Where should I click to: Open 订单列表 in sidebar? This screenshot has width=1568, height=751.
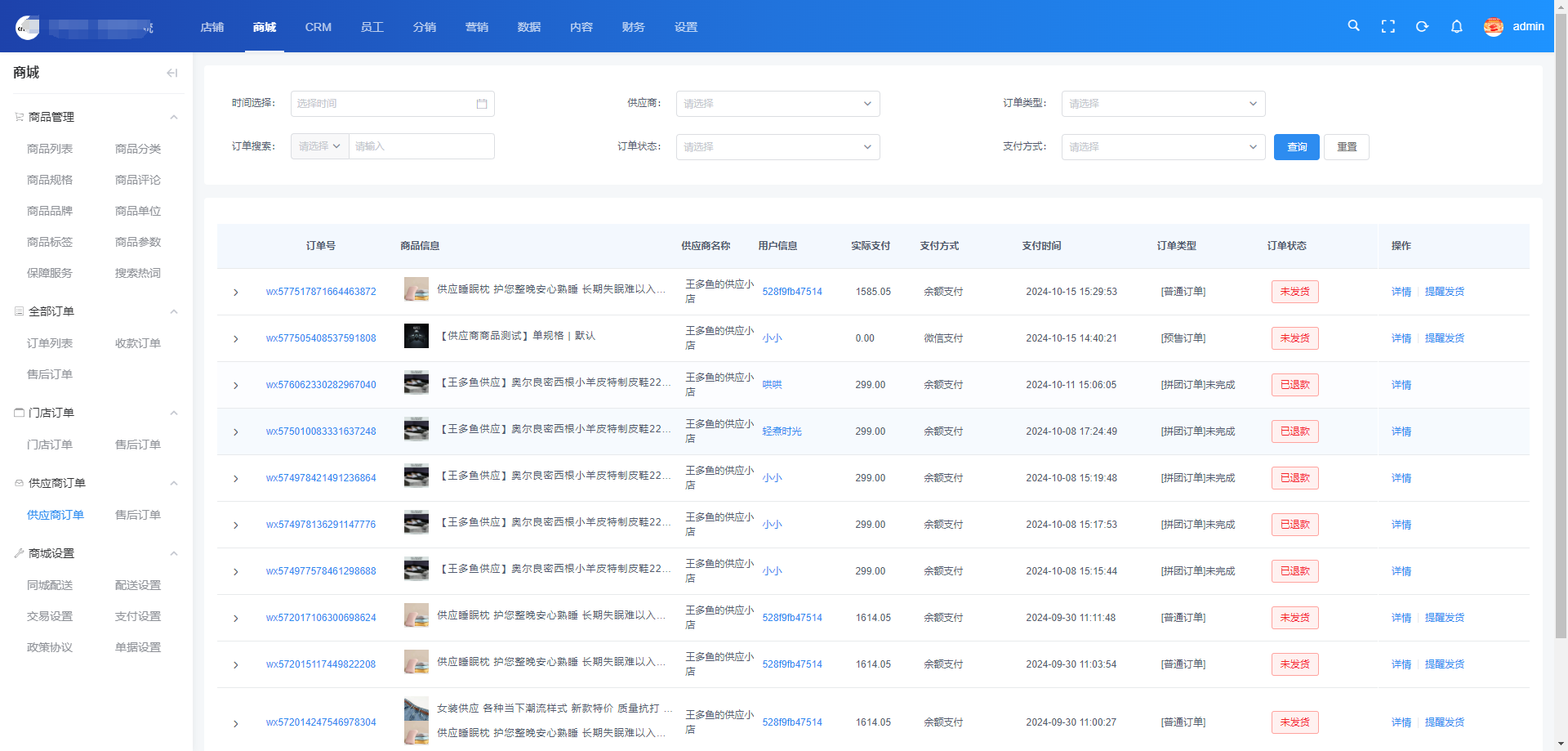[50, 343]
